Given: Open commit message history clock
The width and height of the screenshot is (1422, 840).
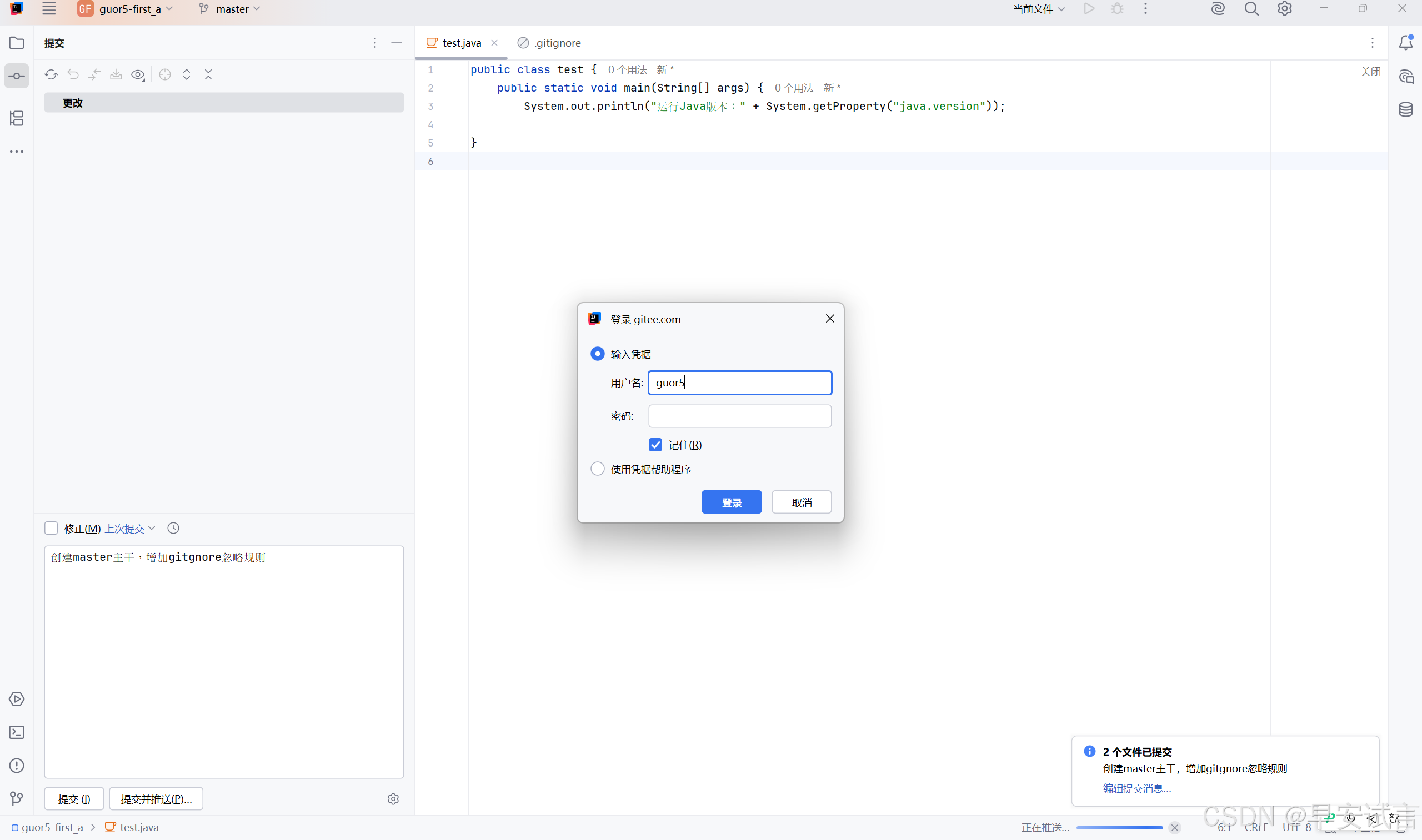Looking at the screenshot, I should point(173,528).
